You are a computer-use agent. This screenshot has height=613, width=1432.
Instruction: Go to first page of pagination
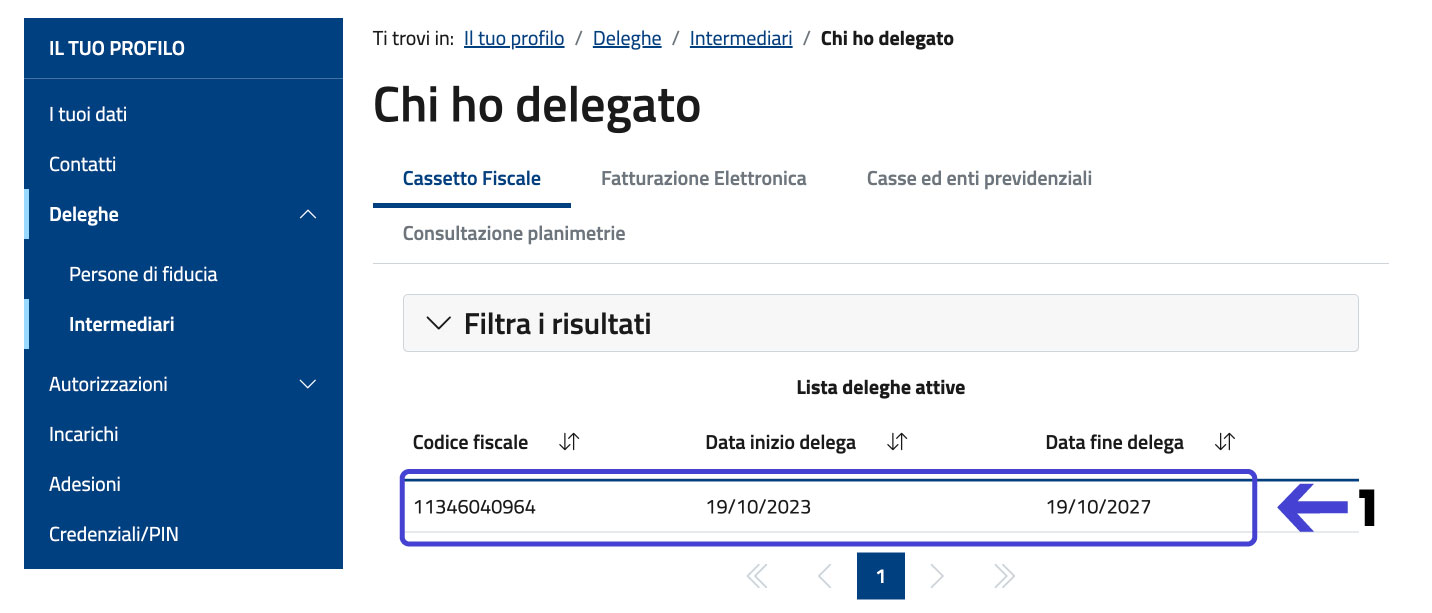[757, 576]
